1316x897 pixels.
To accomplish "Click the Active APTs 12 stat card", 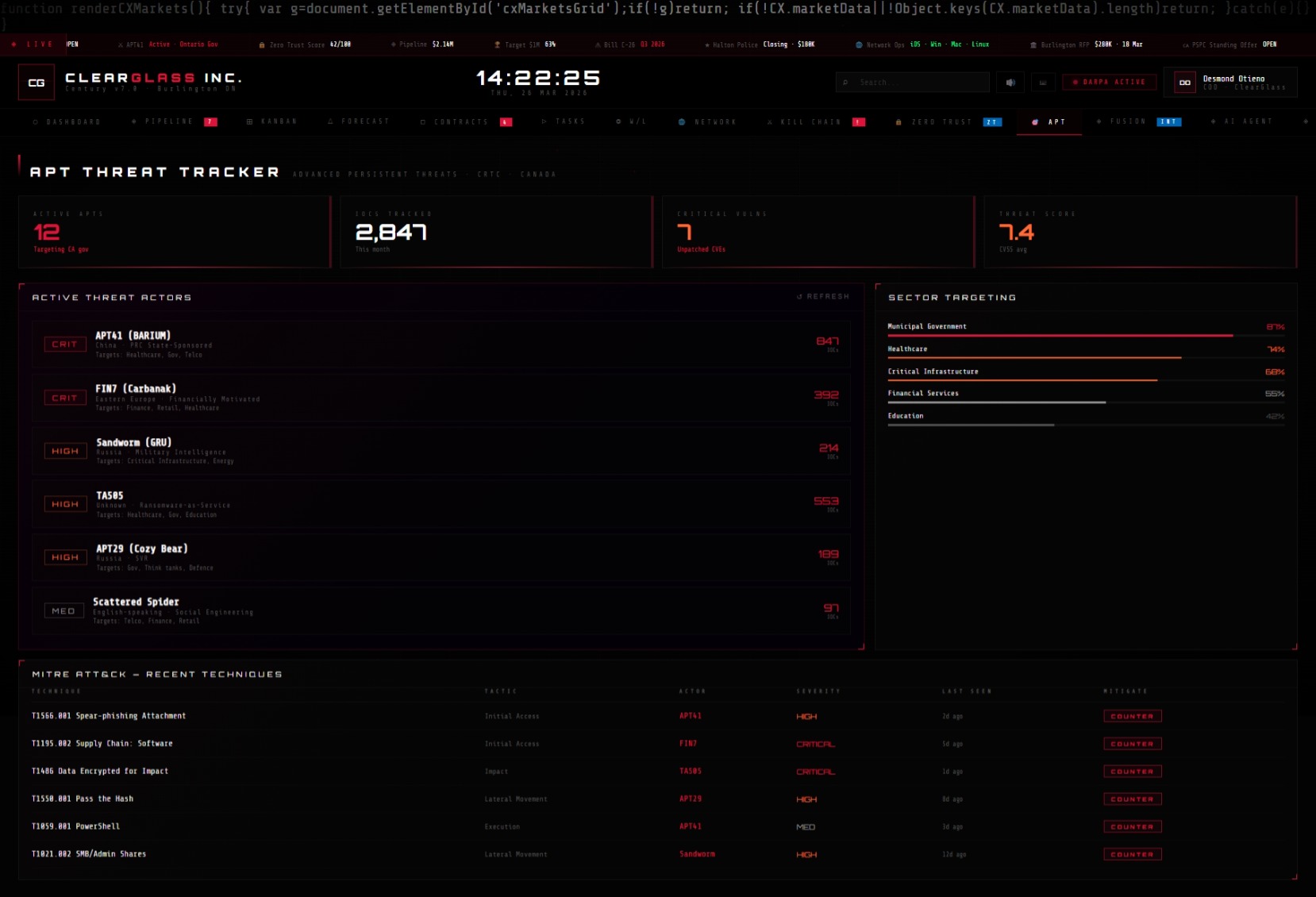I will pos(175,232).
